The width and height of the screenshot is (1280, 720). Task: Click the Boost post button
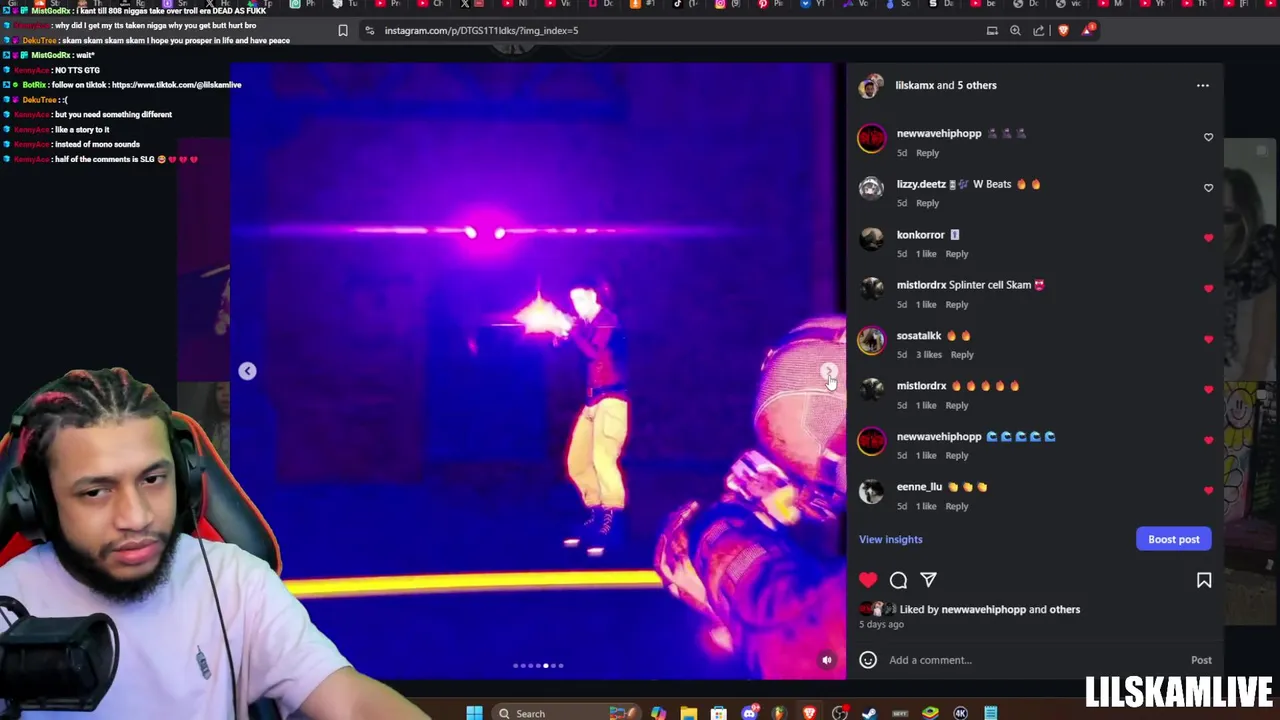click(x=1174, y=539)
